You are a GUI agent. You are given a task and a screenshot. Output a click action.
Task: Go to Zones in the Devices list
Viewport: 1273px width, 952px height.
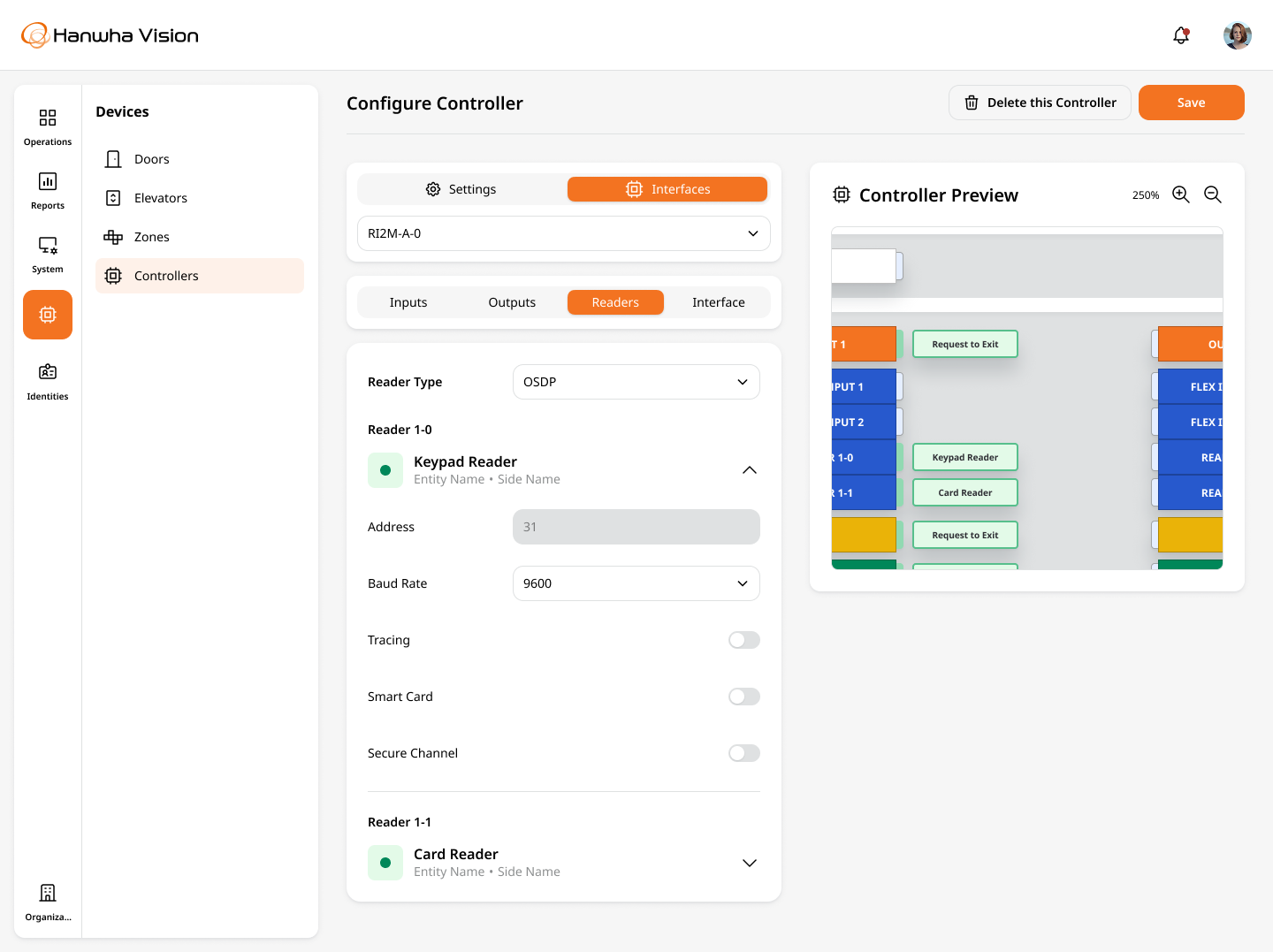coord(200,237)
